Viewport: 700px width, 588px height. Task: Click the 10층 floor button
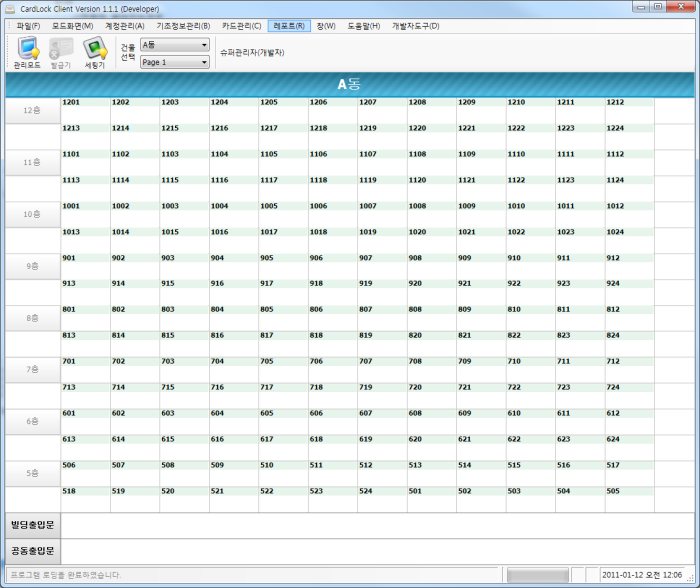click(33, 214)
